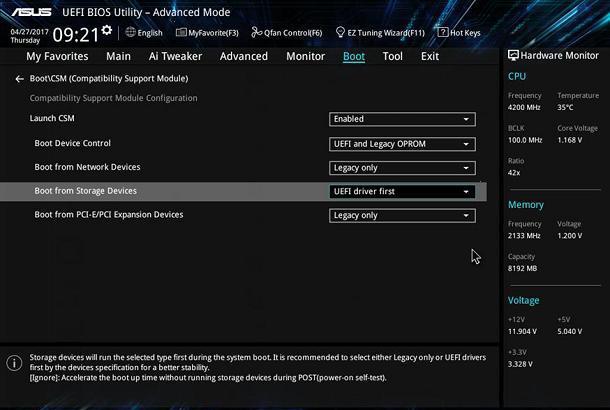
Task: Click the 100.0 MHz BCLK value
Action: (525, 140)
